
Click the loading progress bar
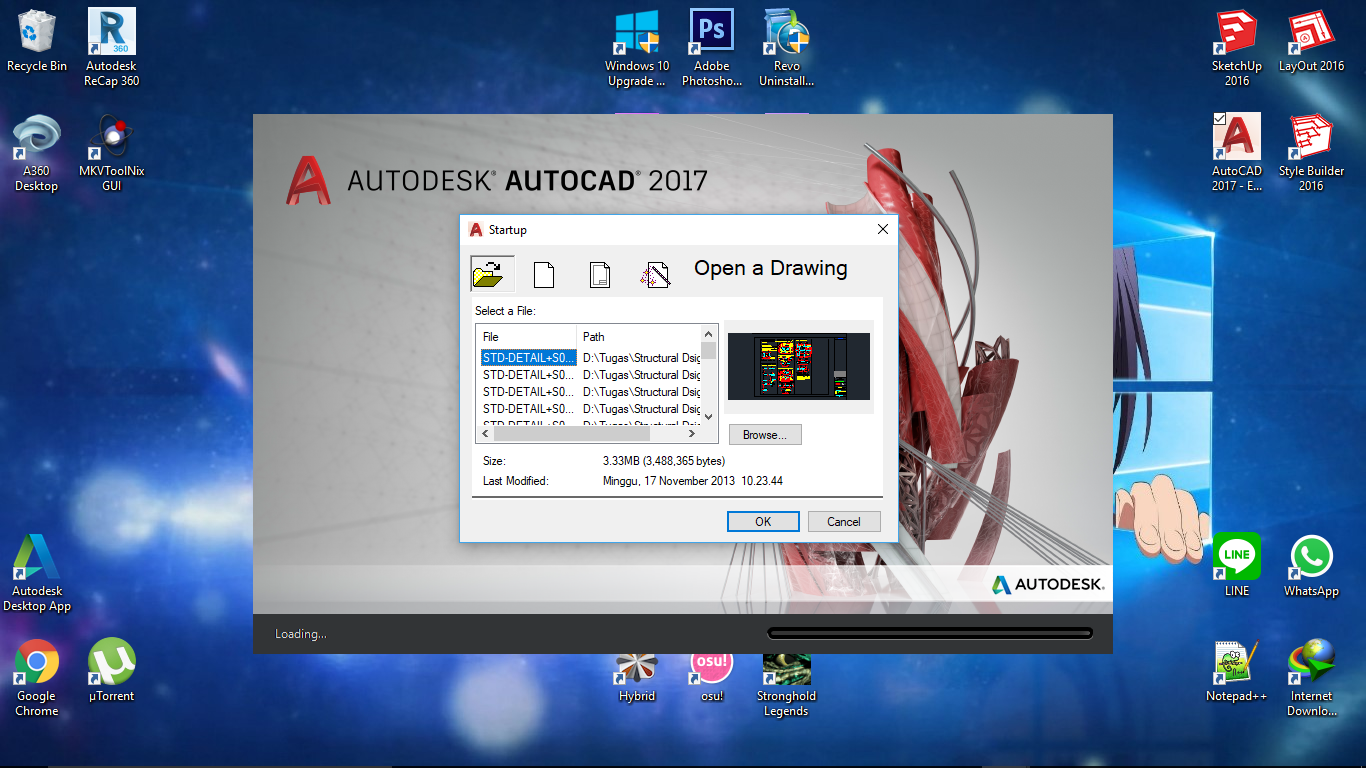tap(929, 632)
